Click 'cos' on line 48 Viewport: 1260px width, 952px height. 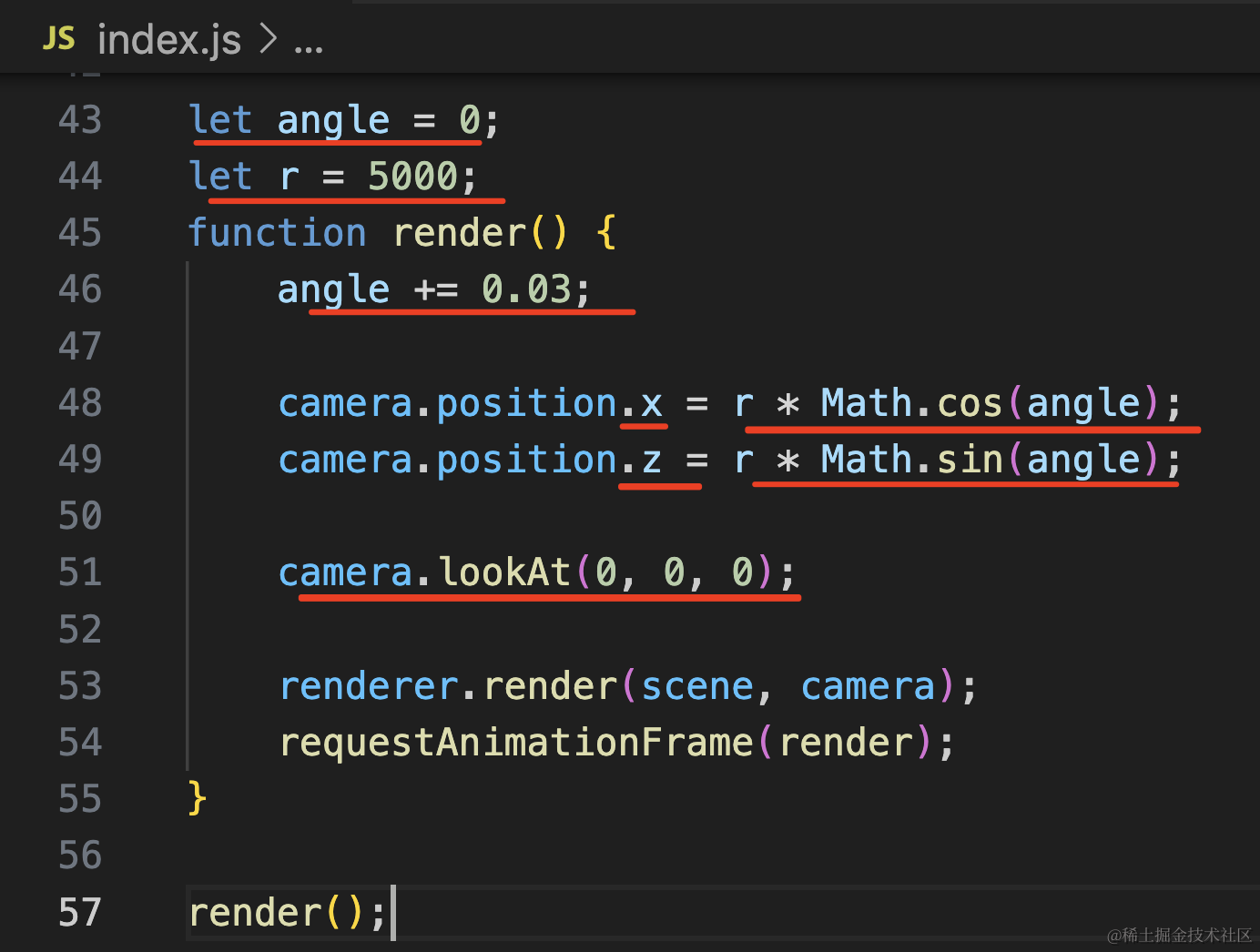pyautogui.click(x=970, y=404)
